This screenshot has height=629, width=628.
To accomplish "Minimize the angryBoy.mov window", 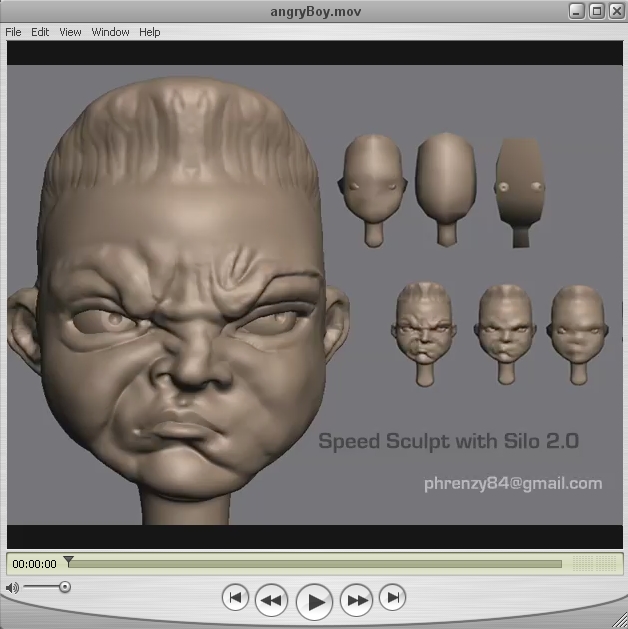I will click(x=577, y=11).
